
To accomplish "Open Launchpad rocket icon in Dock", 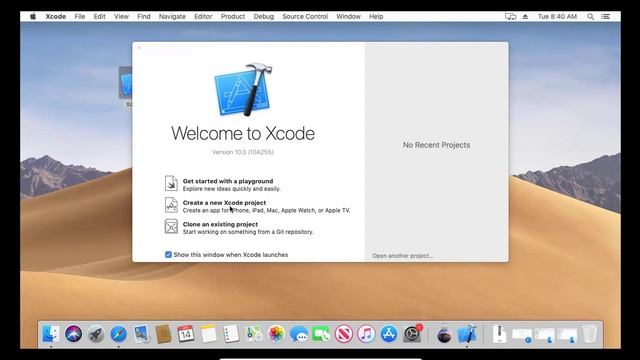I will tap(96, 334).
